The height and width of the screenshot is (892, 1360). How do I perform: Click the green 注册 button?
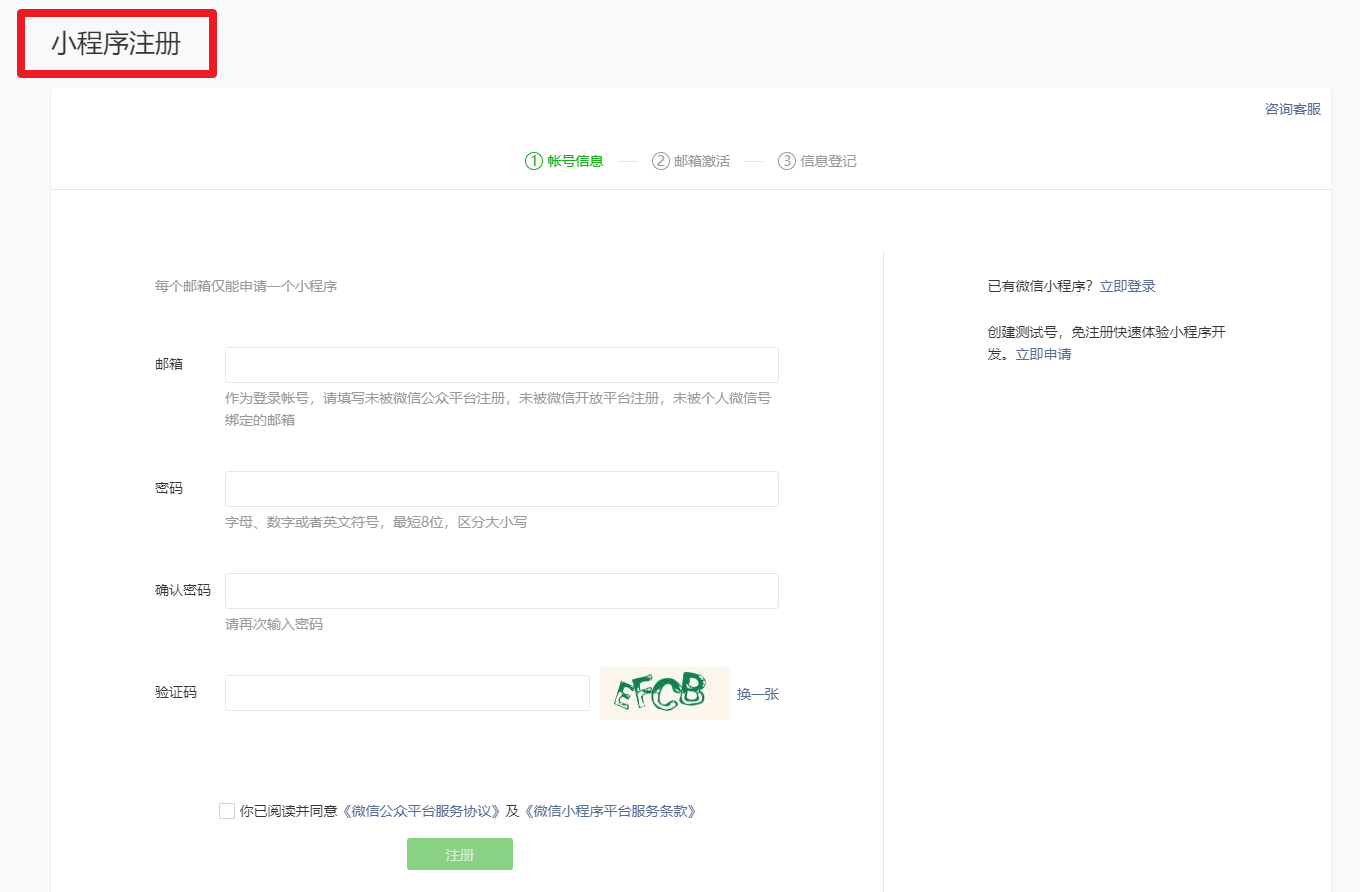point(460,854)
